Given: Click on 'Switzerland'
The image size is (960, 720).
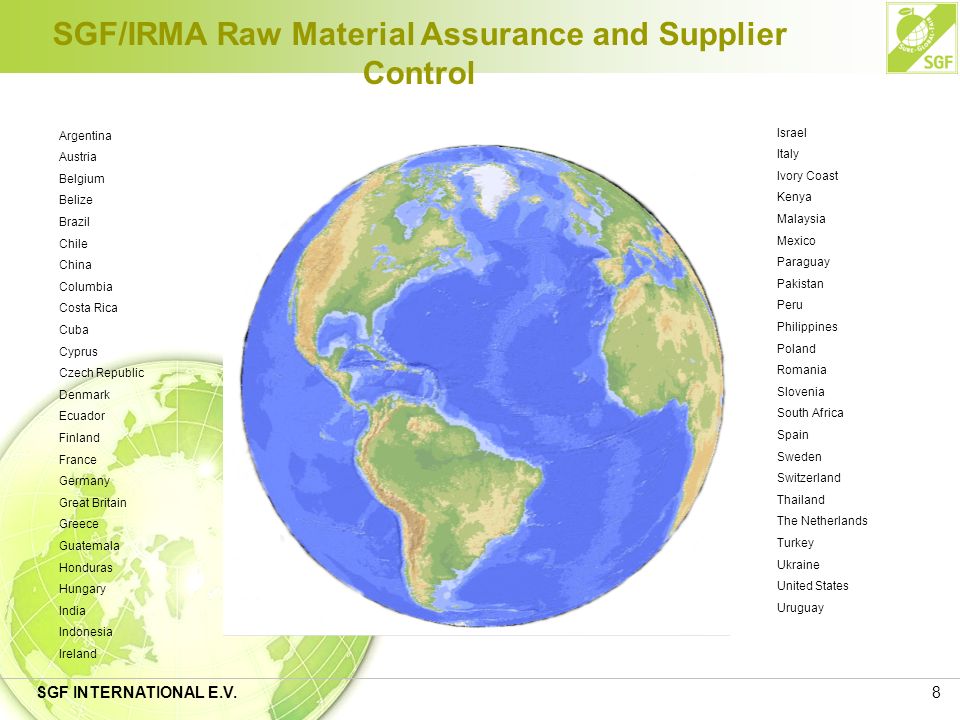Looking at the screenshot, I should pyautogui.click(x=809, y=478).
